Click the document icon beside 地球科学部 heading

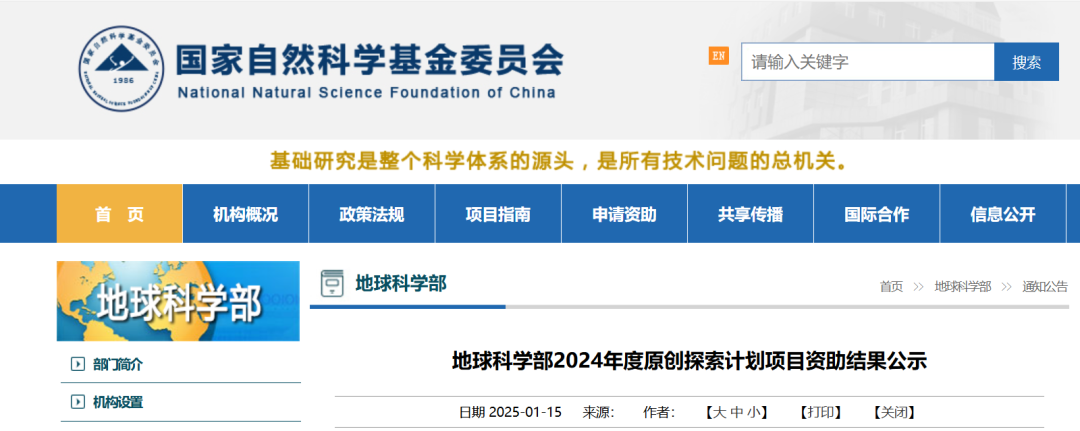pyautogui.click(x=333, y=284)
